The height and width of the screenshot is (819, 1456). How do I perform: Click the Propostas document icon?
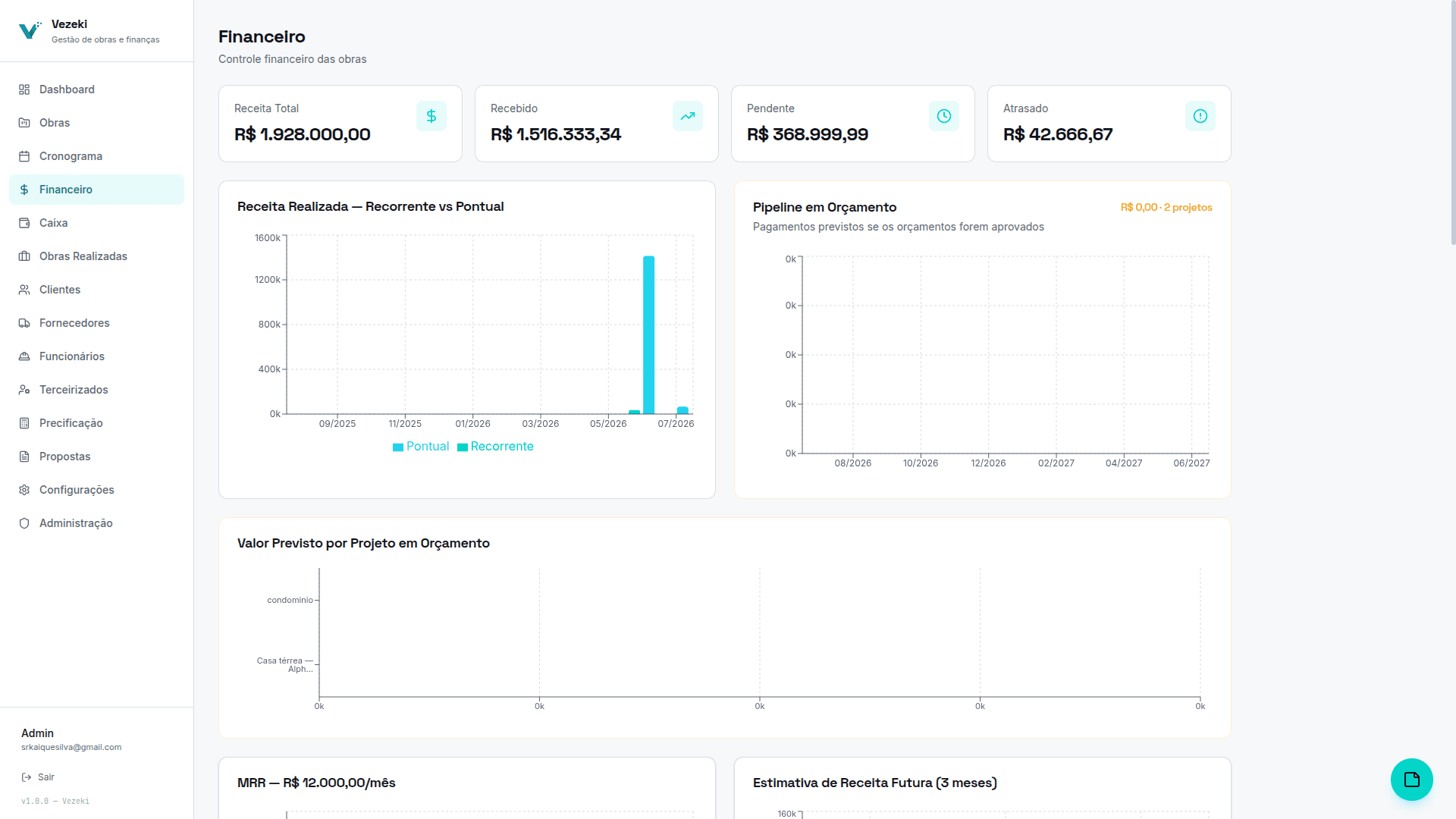(24, 457)
